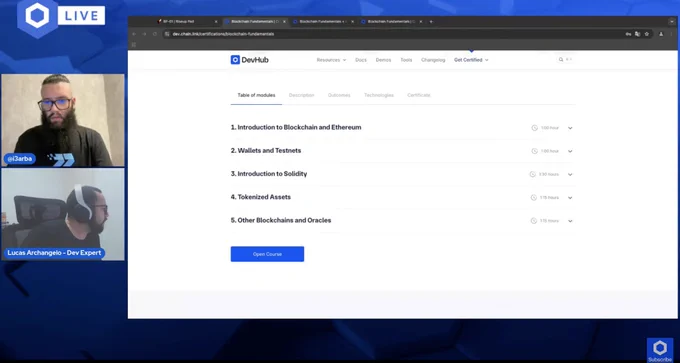Click the browser address bar URL
This screenshot has height=363, width=680.
(x=223, y=34)
